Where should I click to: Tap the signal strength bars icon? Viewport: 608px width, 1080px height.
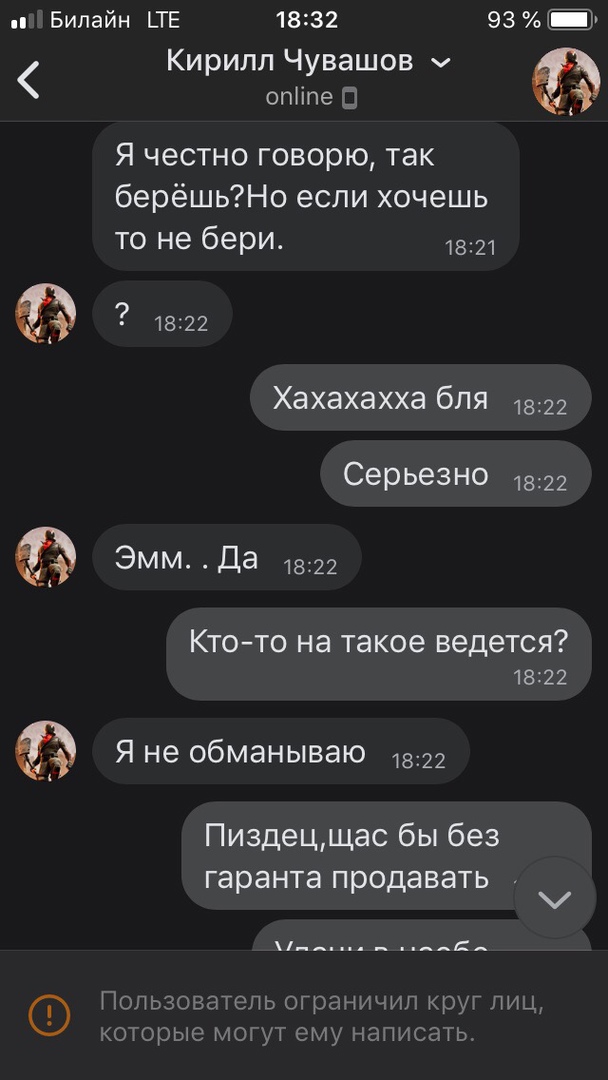pos(27,20)
